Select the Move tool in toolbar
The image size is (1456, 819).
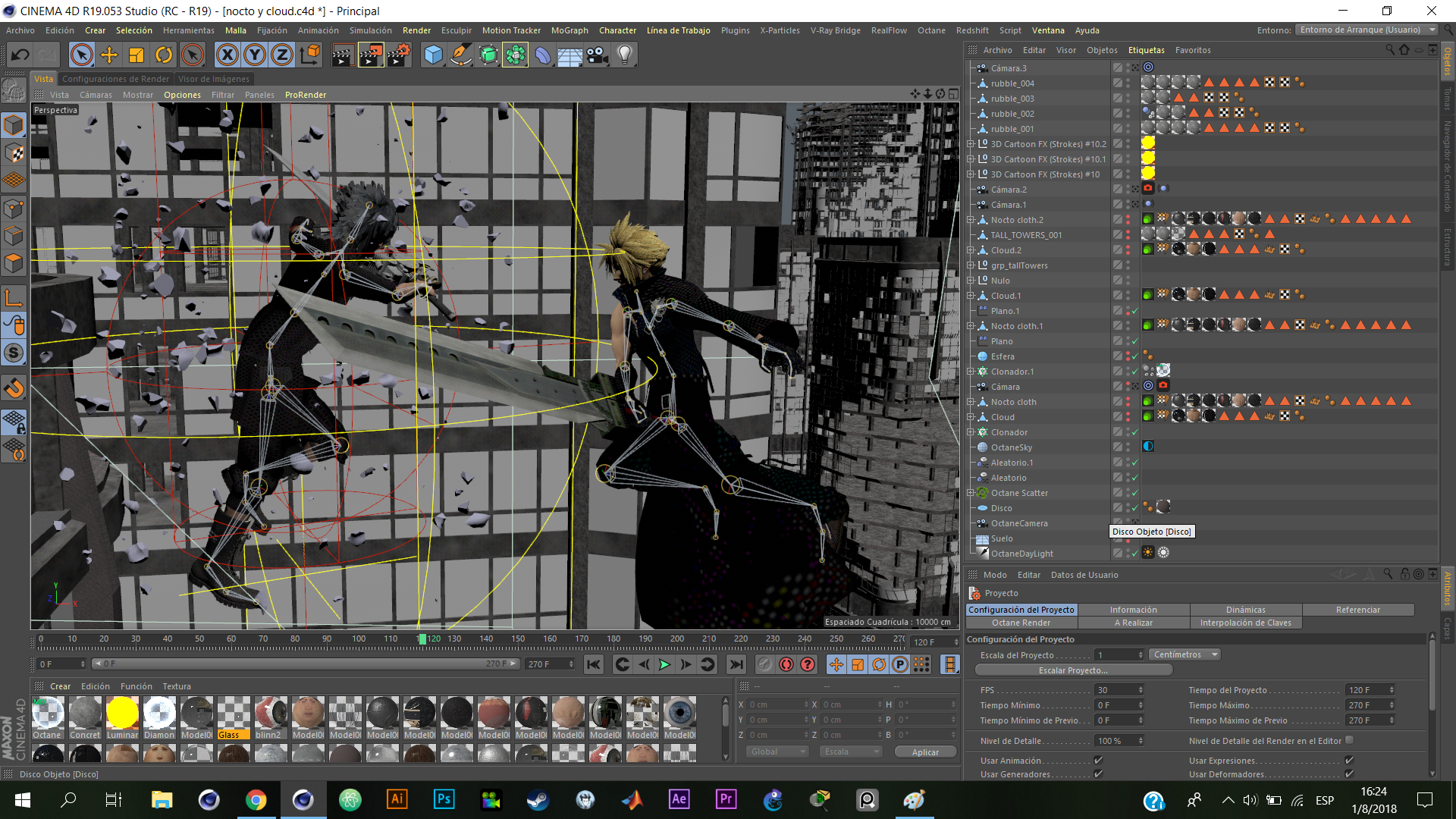[109, 55]
